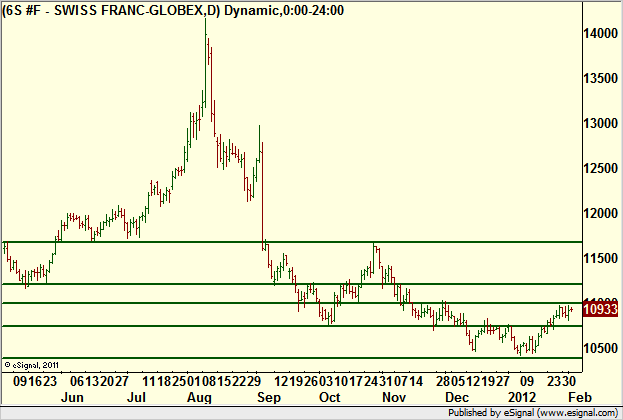623x420 pixels.
Task: Select the lowest green horizontal line
Action: click(x=292, y=358)
